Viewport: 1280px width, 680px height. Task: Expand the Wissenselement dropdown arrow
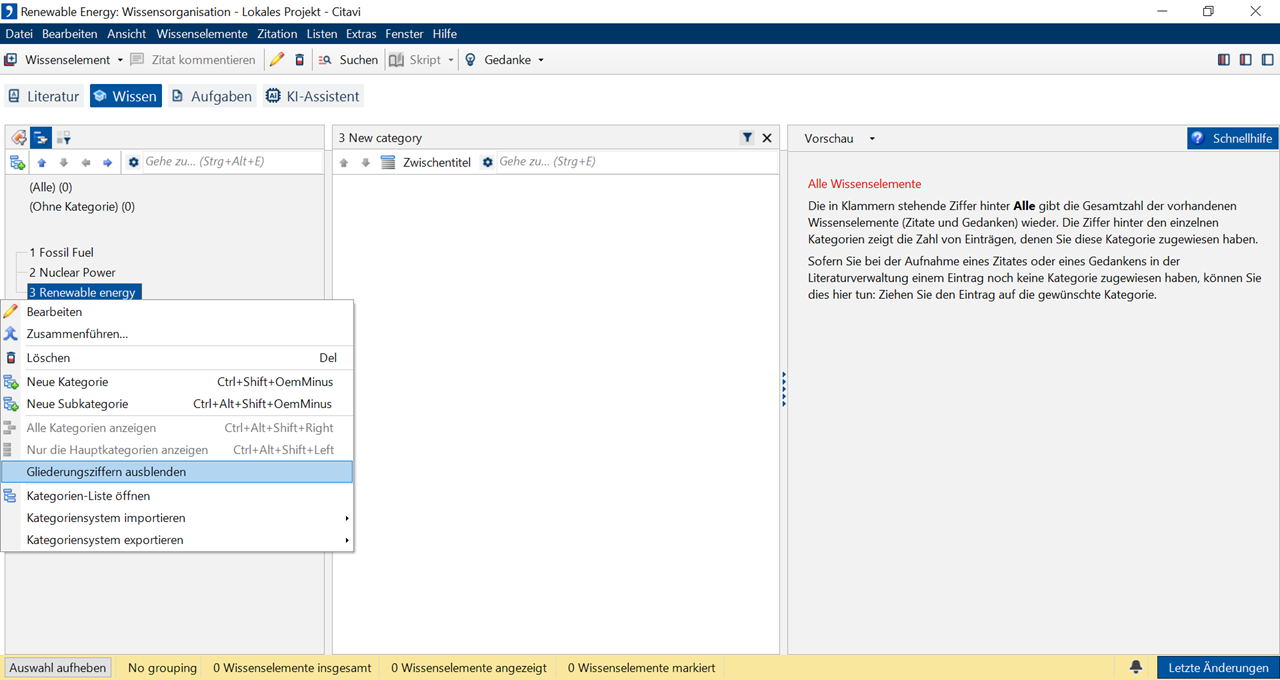(120, 60)
